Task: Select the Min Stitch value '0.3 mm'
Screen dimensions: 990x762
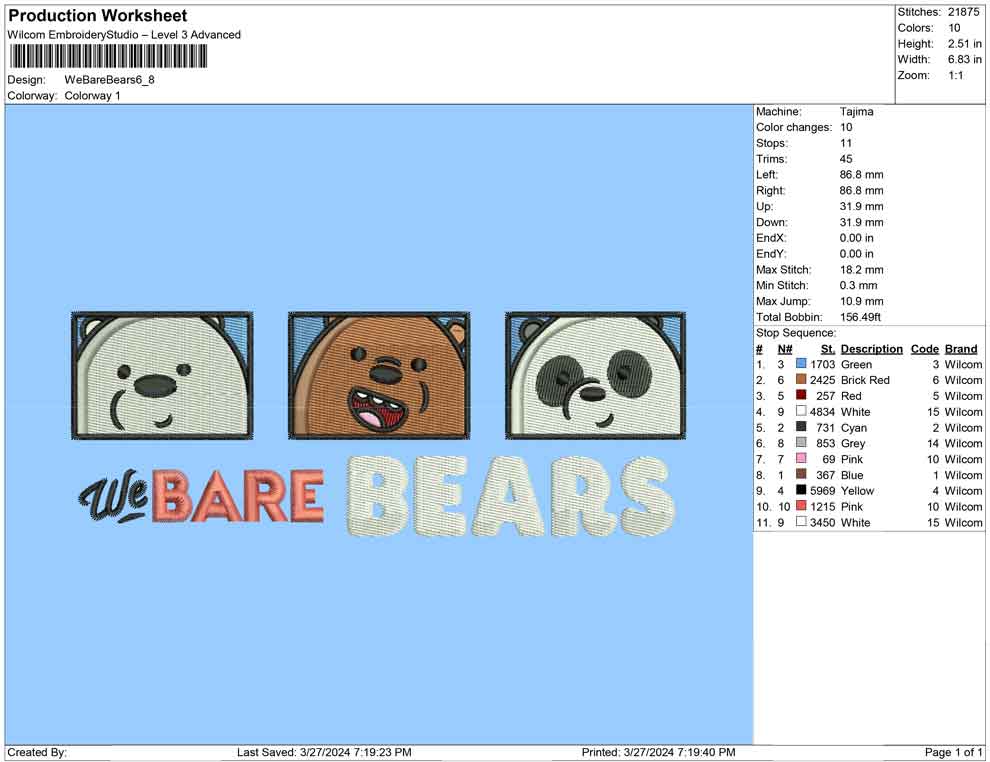Action: click(x=859, y=285)
